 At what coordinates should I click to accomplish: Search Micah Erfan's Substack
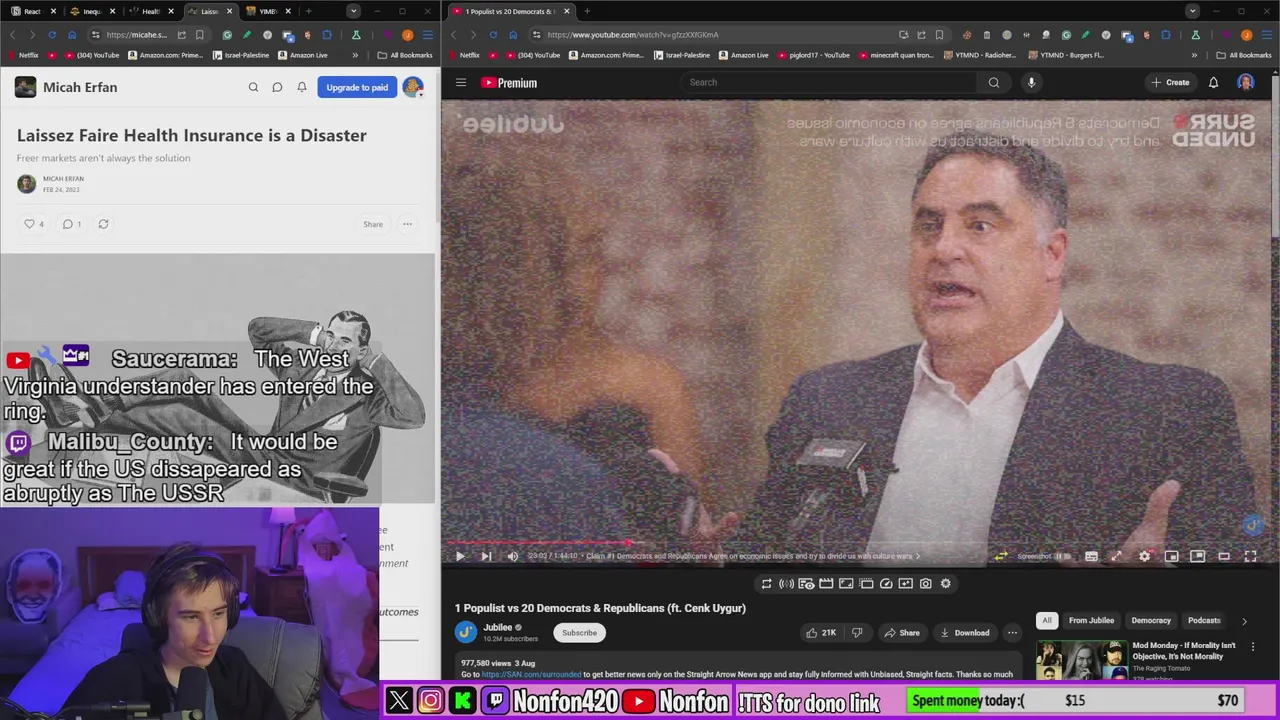[253, 87]
